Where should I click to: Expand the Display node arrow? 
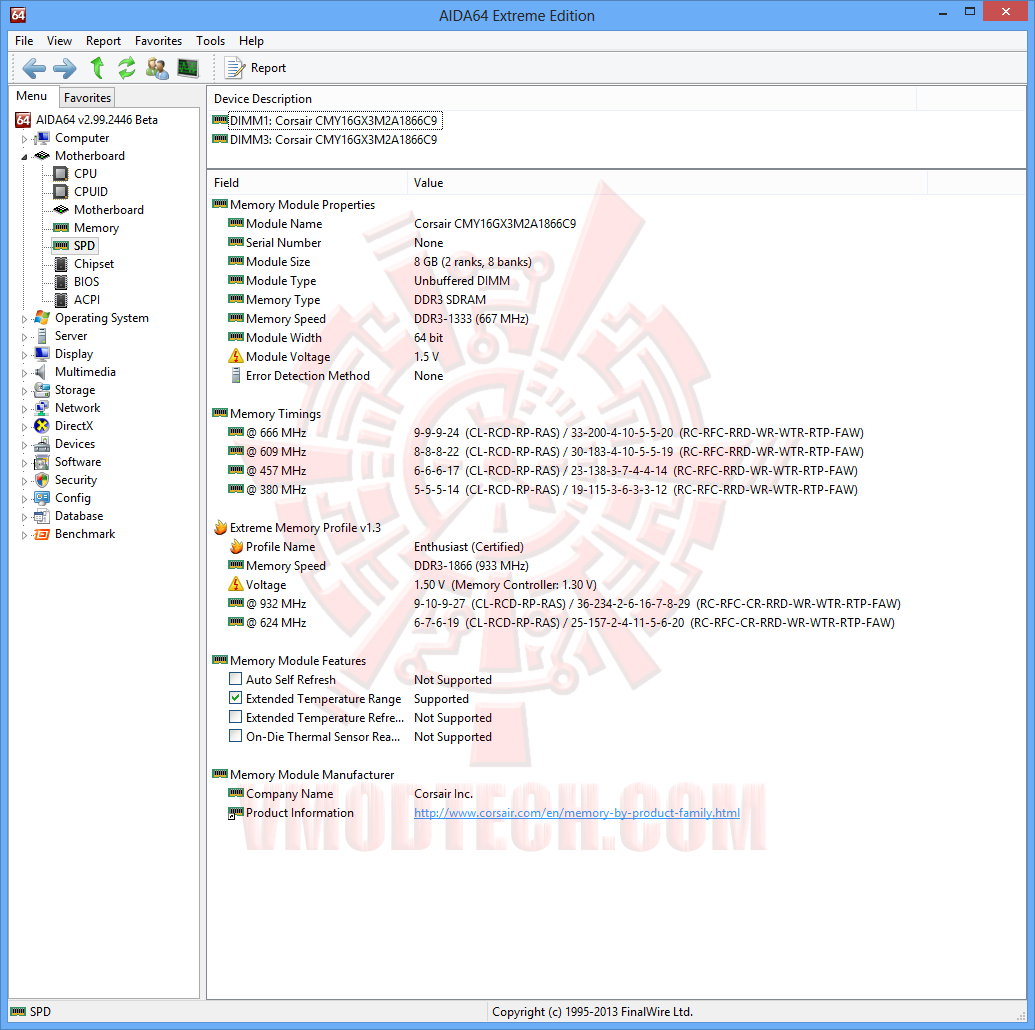[x=24, y=355]
